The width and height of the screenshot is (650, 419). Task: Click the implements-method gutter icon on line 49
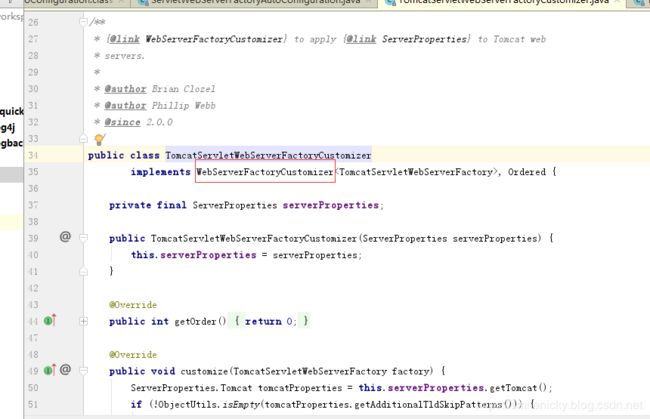[49, 370]
